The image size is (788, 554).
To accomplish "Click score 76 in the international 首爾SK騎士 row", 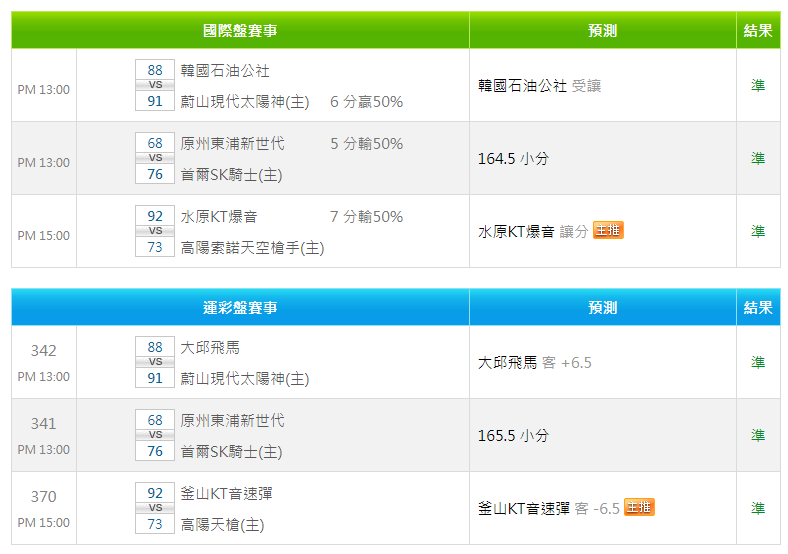I will click(155, 174).
